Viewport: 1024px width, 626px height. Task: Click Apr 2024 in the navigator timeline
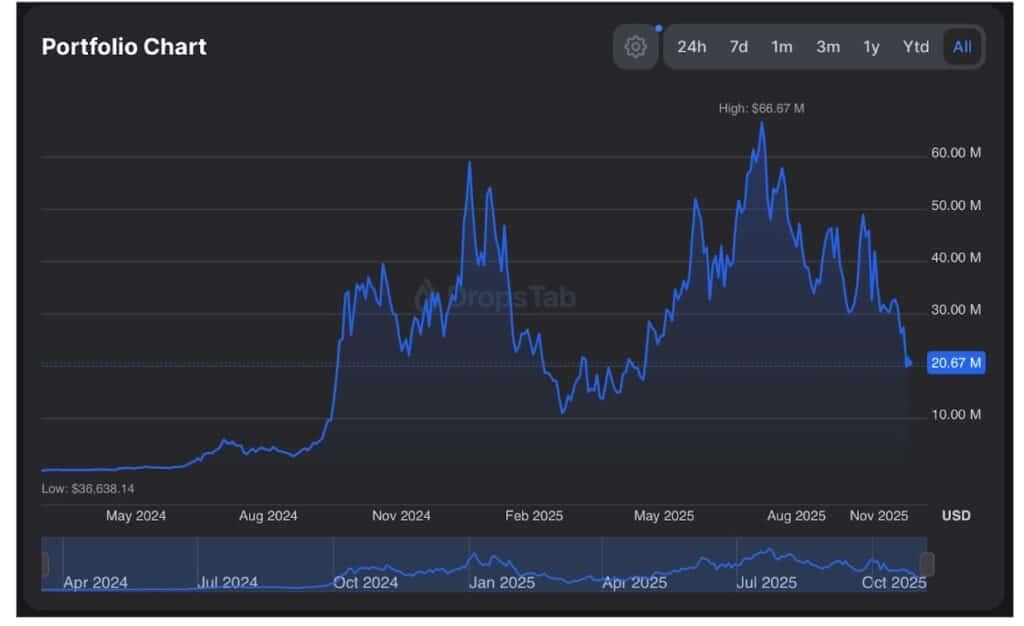95,582
